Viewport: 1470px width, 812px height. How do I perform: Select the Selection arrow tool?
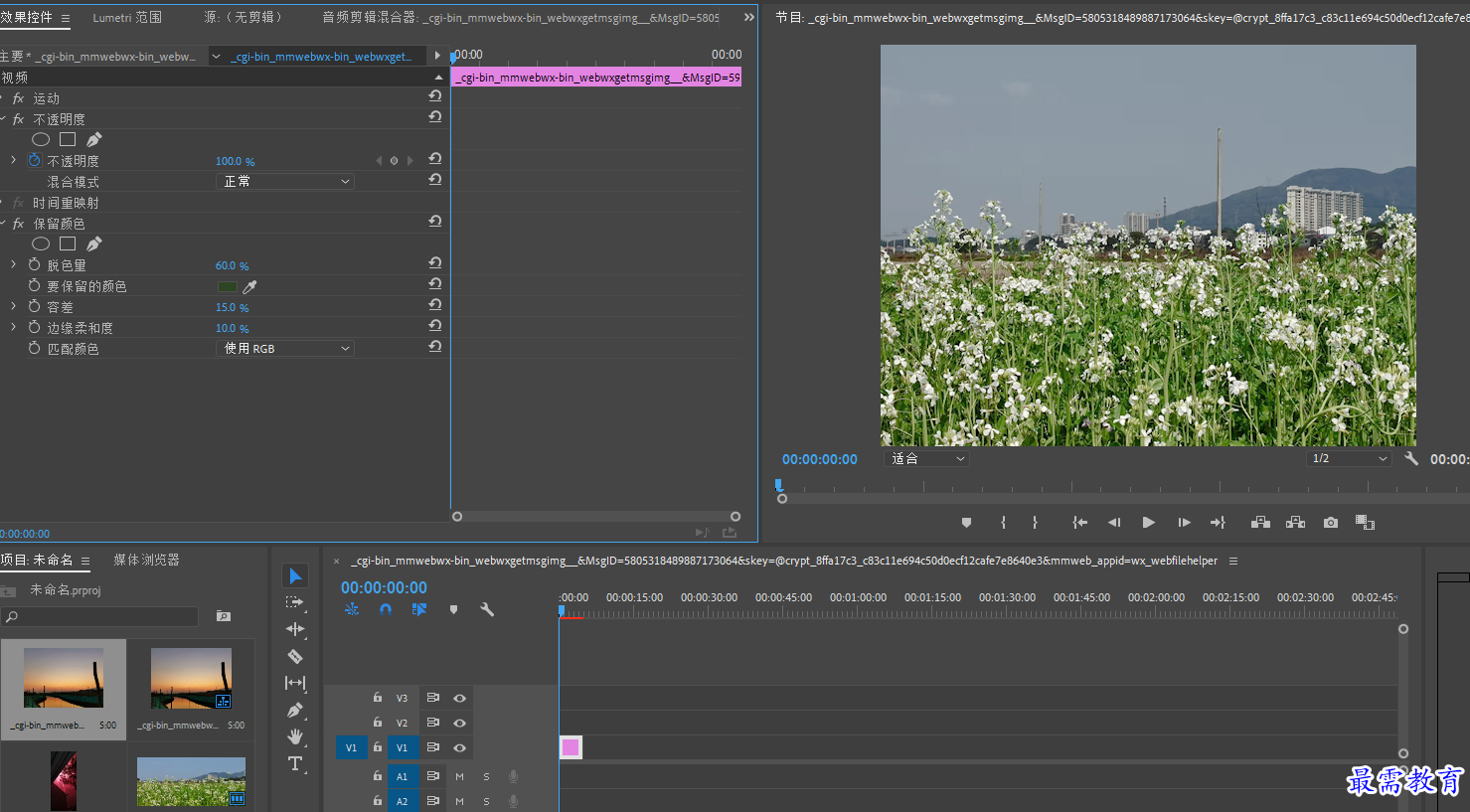point(295,575)
